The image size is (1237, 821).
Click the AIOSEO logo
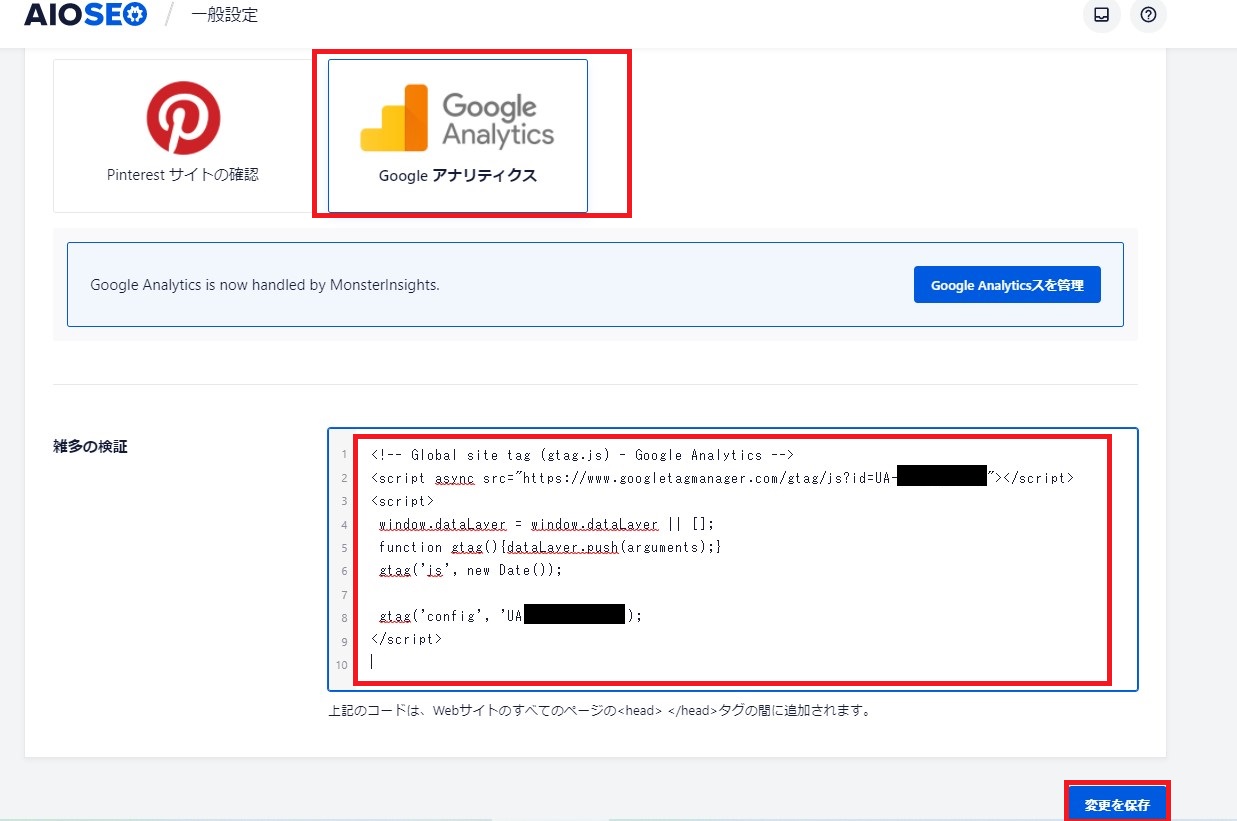(84, 15)
